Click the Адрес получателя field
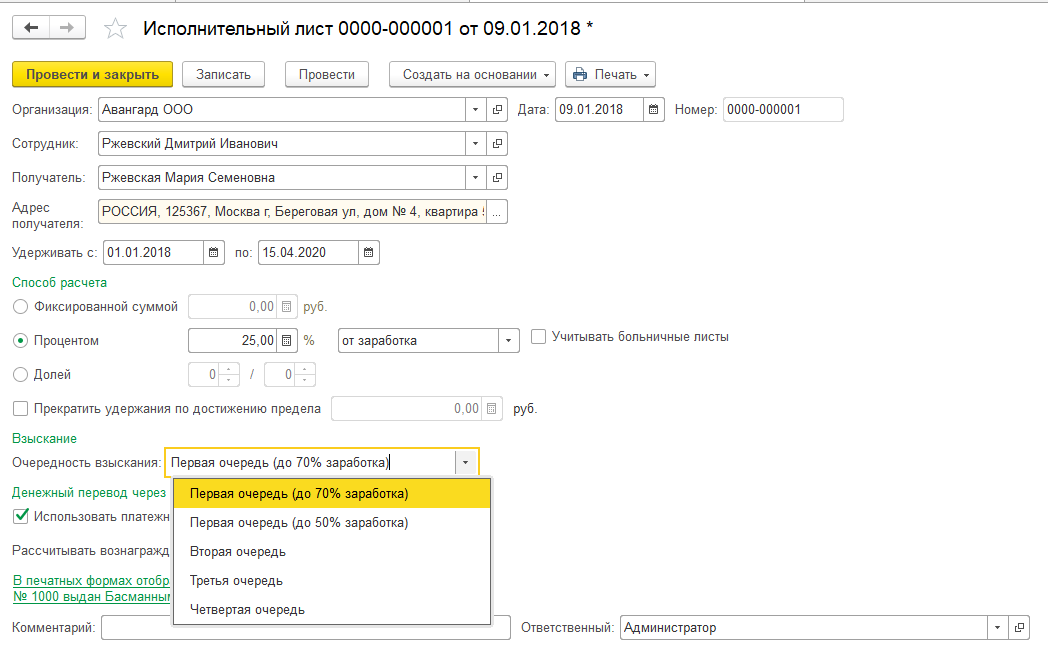The height and width of the screenshot is (646, 1048). (x=293, y=212)
